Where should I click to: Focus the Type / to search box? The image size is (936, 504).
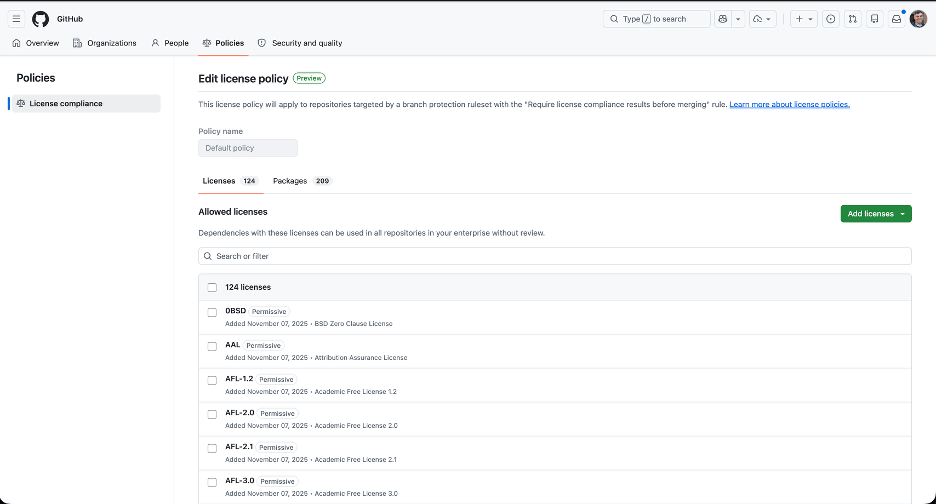(x=657, y=19)
